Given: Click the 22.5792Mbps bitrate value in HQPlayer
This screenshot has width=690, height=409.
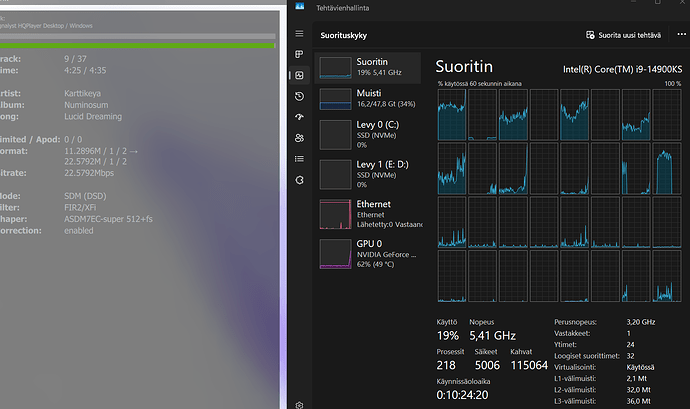Looking at the screenshot, I should click(89, 173).
